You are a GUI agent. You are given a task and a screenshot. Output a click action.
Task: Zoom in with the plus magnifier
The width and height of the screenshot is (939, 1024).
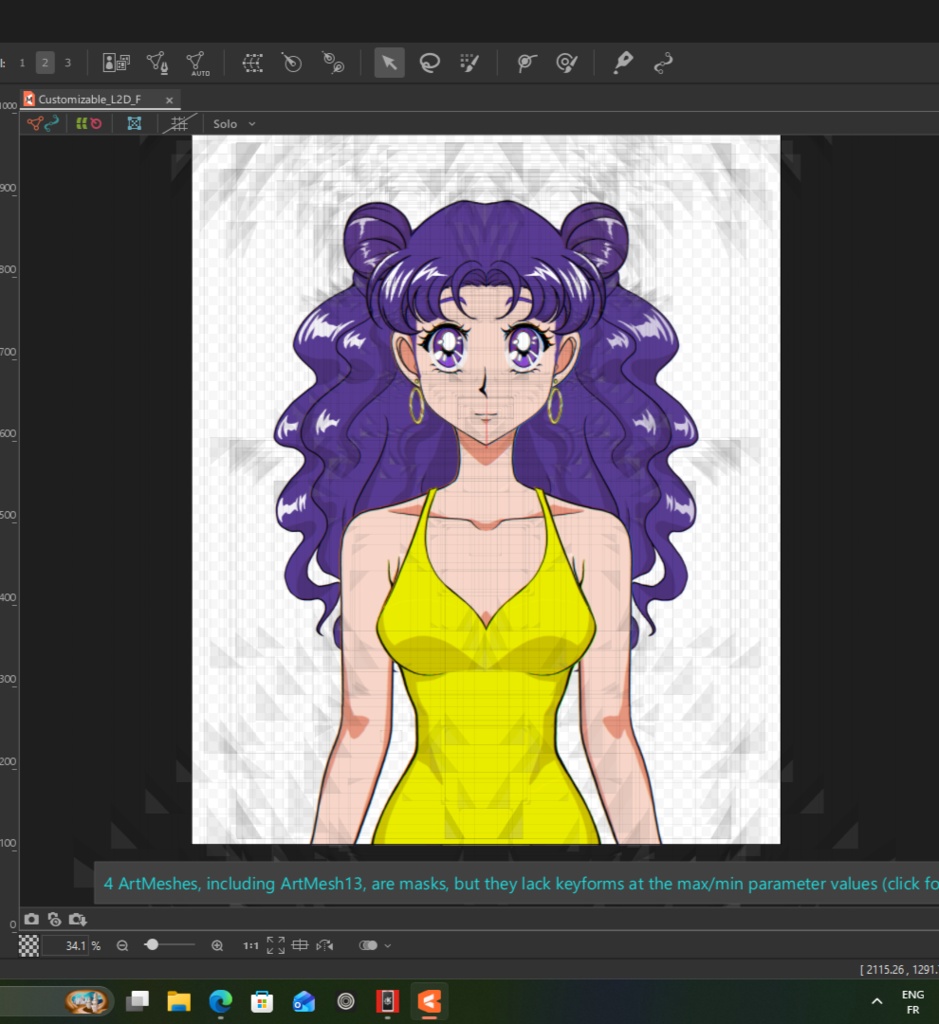(217, 946)
